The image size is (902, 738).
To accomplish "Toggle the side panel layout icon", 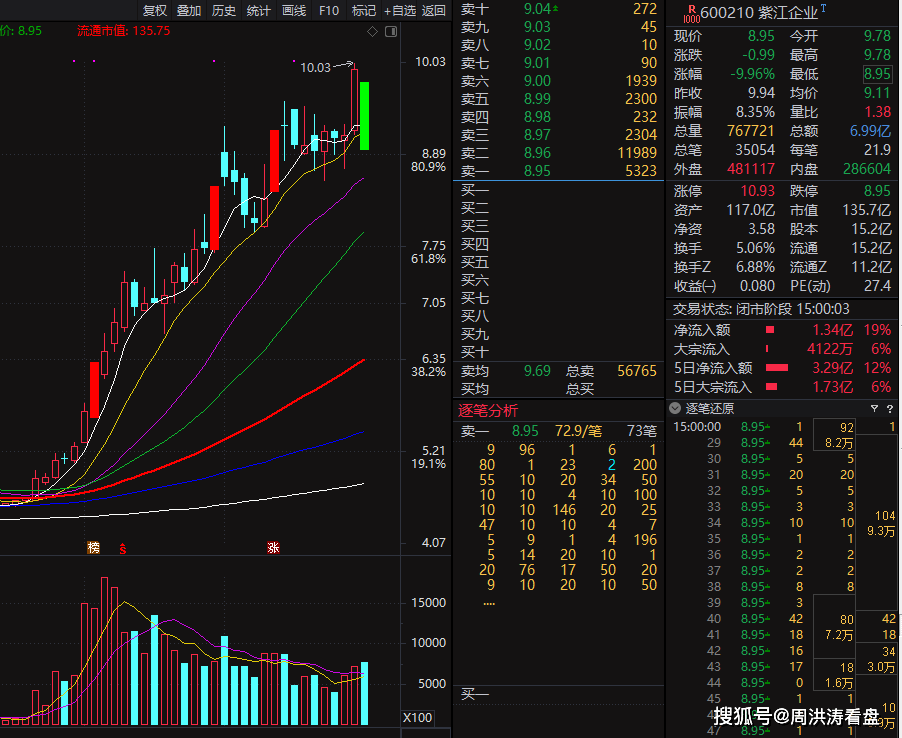I will point(391,32).
